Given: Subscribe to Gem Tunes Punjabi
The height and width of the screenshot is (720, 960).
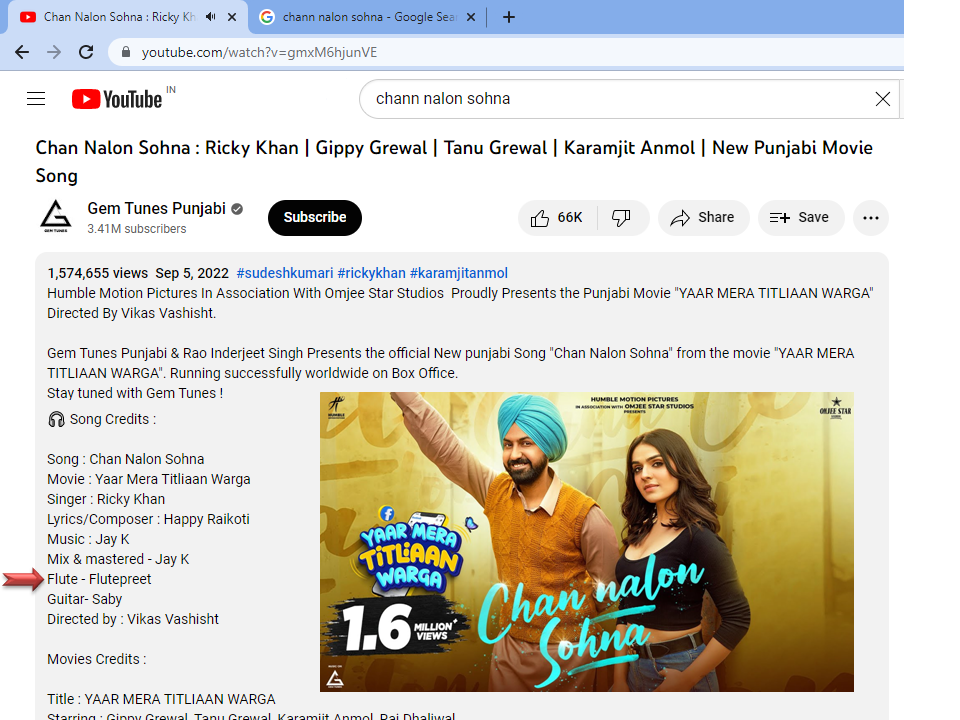Looking at the screenshot, I should 314,217.
